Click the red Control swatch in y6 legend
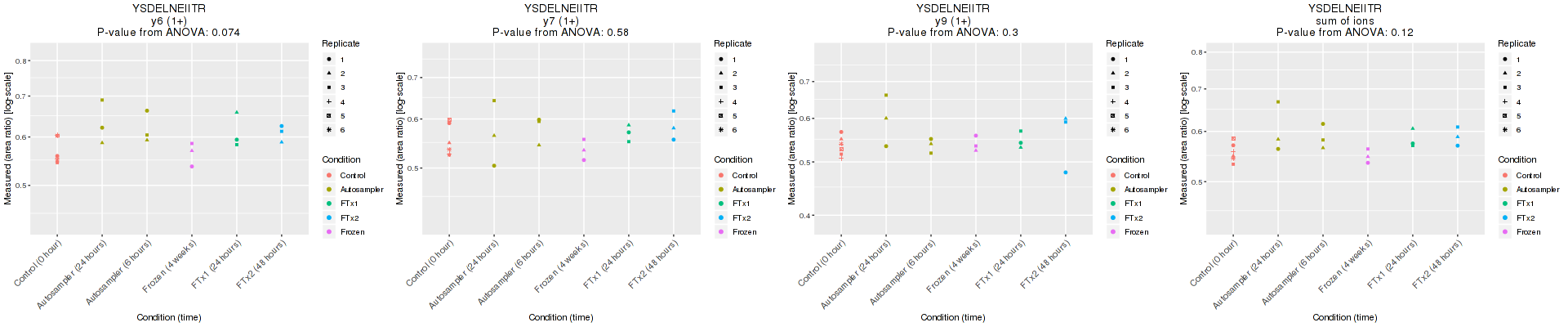Screen dimensions: 1568x327 [x=328, y=176]
